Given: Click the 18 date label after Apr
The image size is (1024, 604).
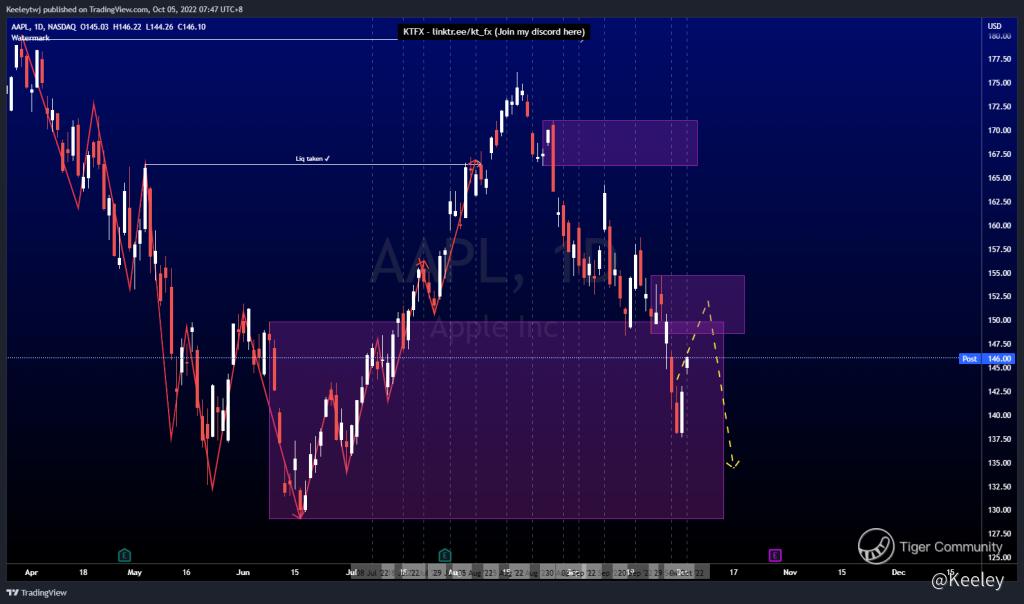Looking at the screenshot, I should click(83, 573).
